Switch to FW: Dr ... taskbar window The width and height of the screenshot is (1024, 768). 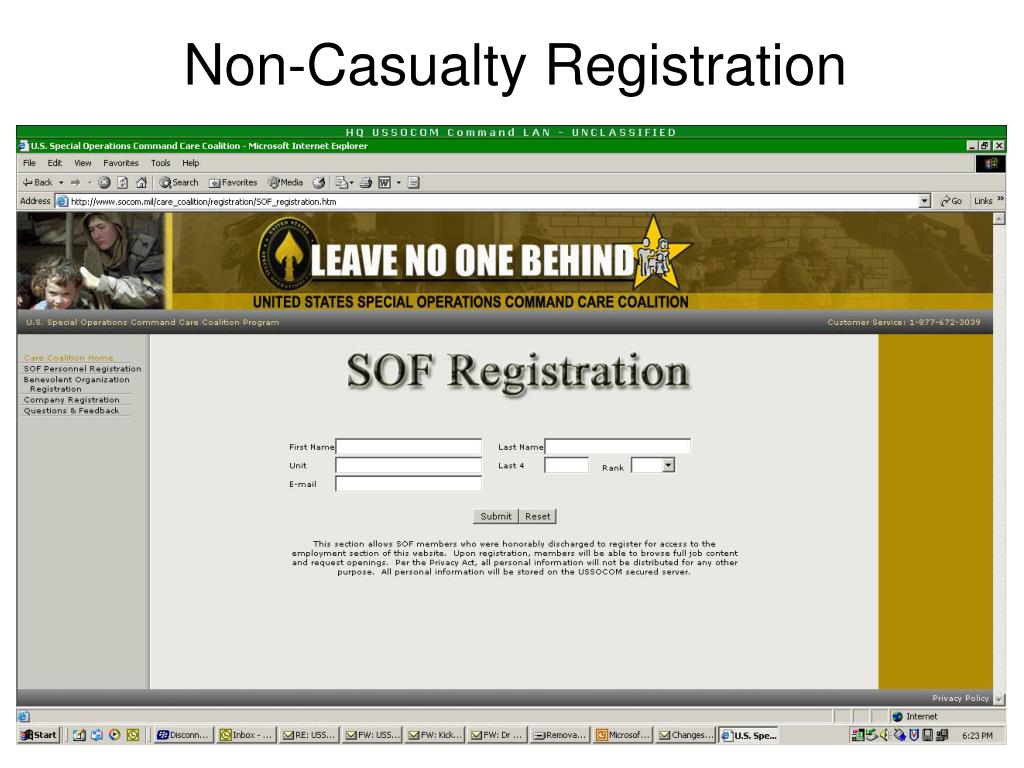(x=498, y=735)
